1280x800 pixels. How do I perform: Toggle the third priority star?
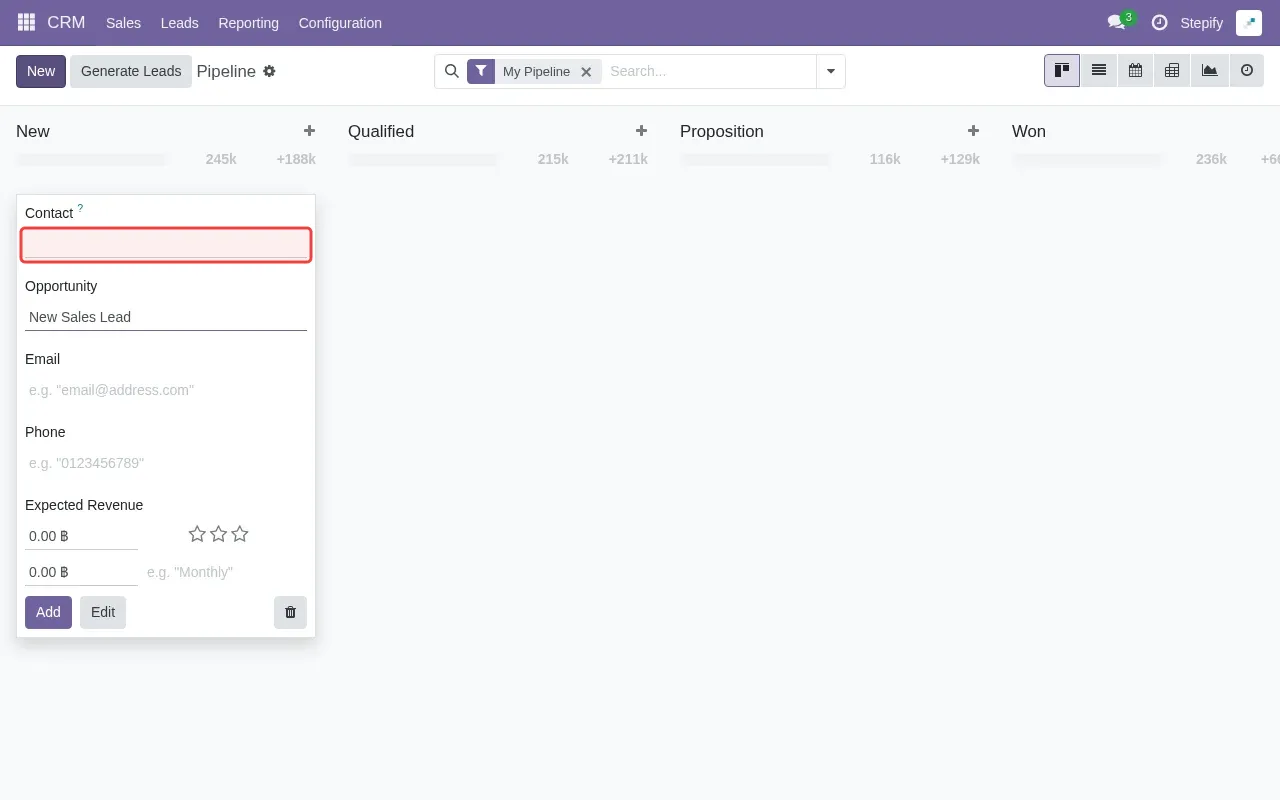(x=239, y=534)
